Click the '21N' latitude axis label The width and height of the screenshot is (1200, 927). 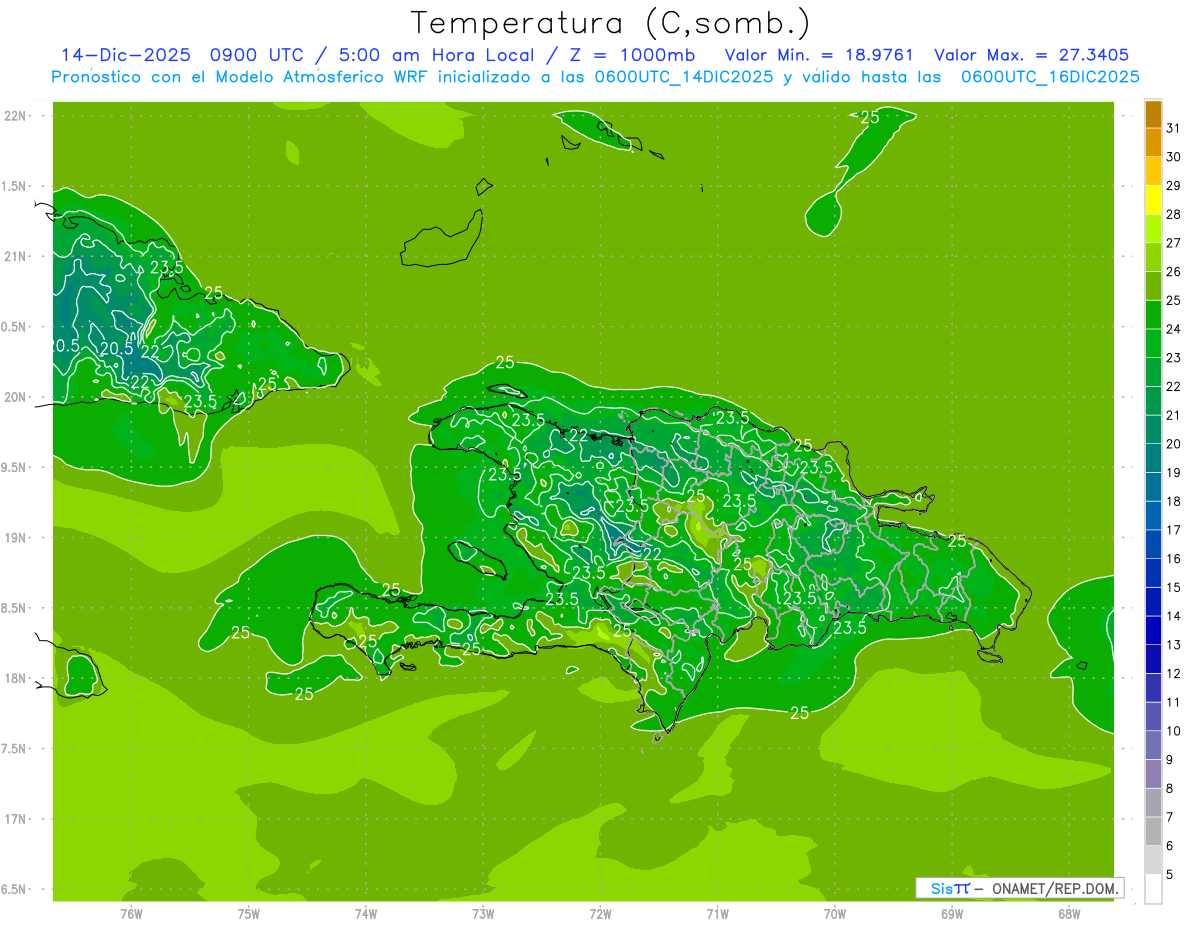[16, 256]
